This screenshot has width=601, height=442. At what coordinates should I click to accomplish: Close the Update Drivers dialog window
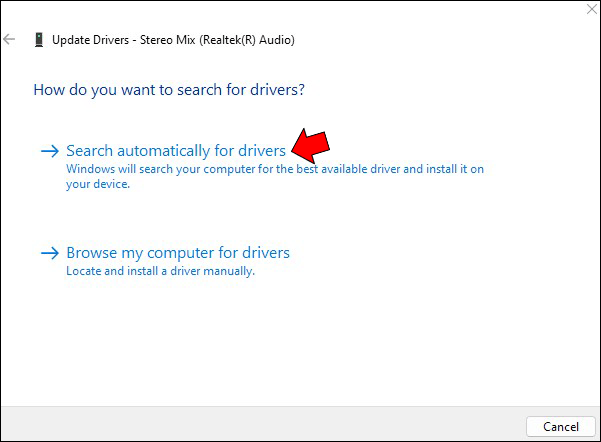coord(592,9)
